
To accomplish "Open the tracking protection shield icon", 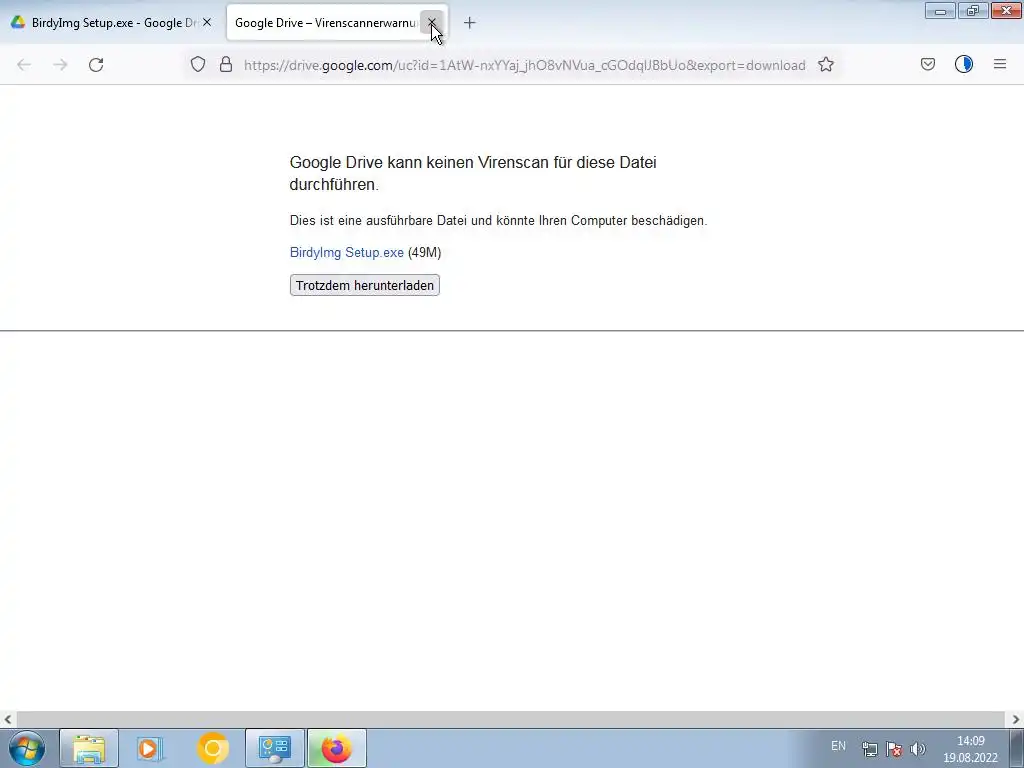I will [198, 65].
